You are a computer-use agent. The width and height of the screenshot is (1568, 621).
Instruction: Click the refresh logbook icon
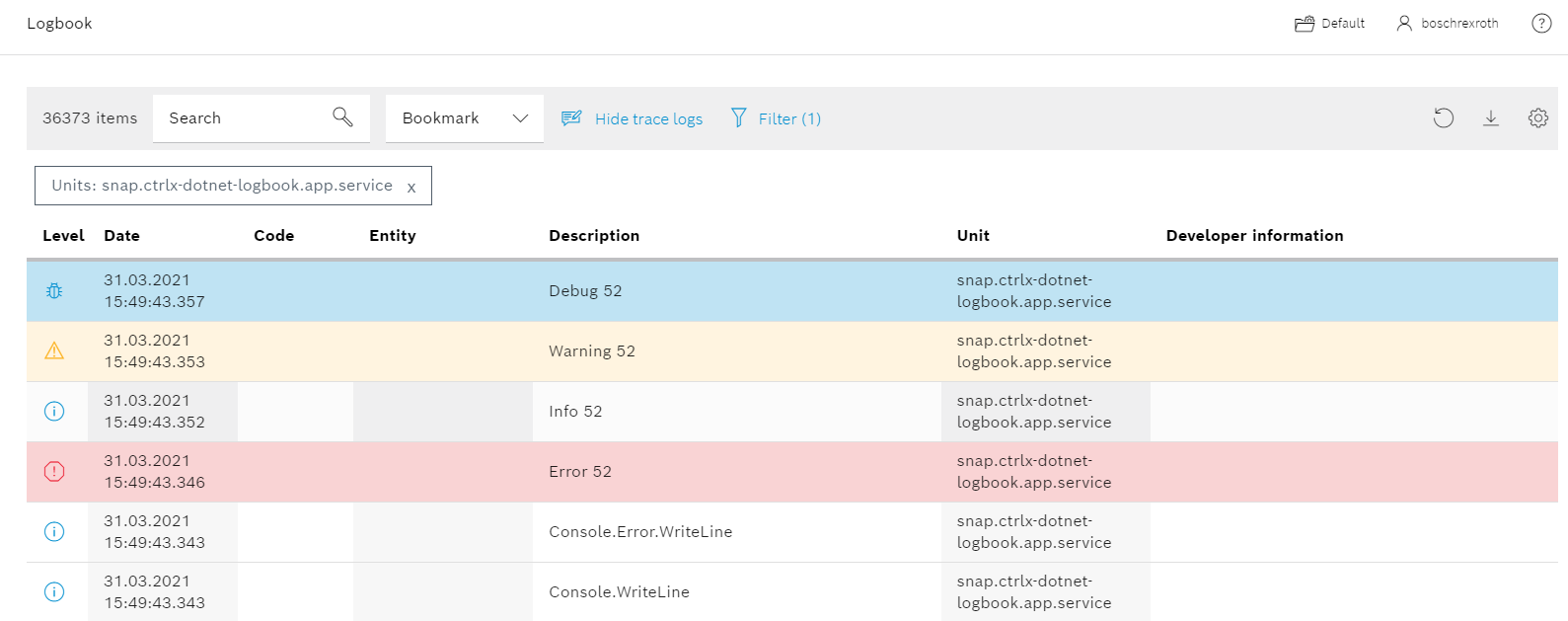point(1443,118)
